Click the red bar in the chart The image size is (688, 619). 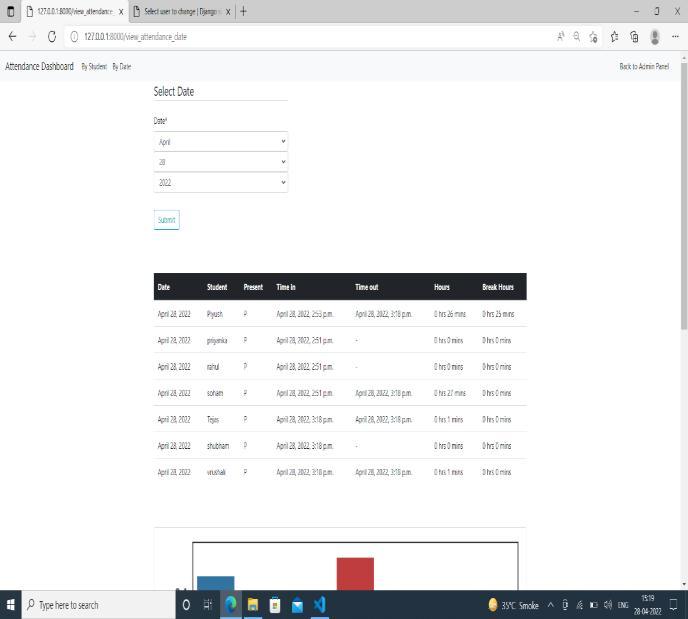click(x=355, y=574)
